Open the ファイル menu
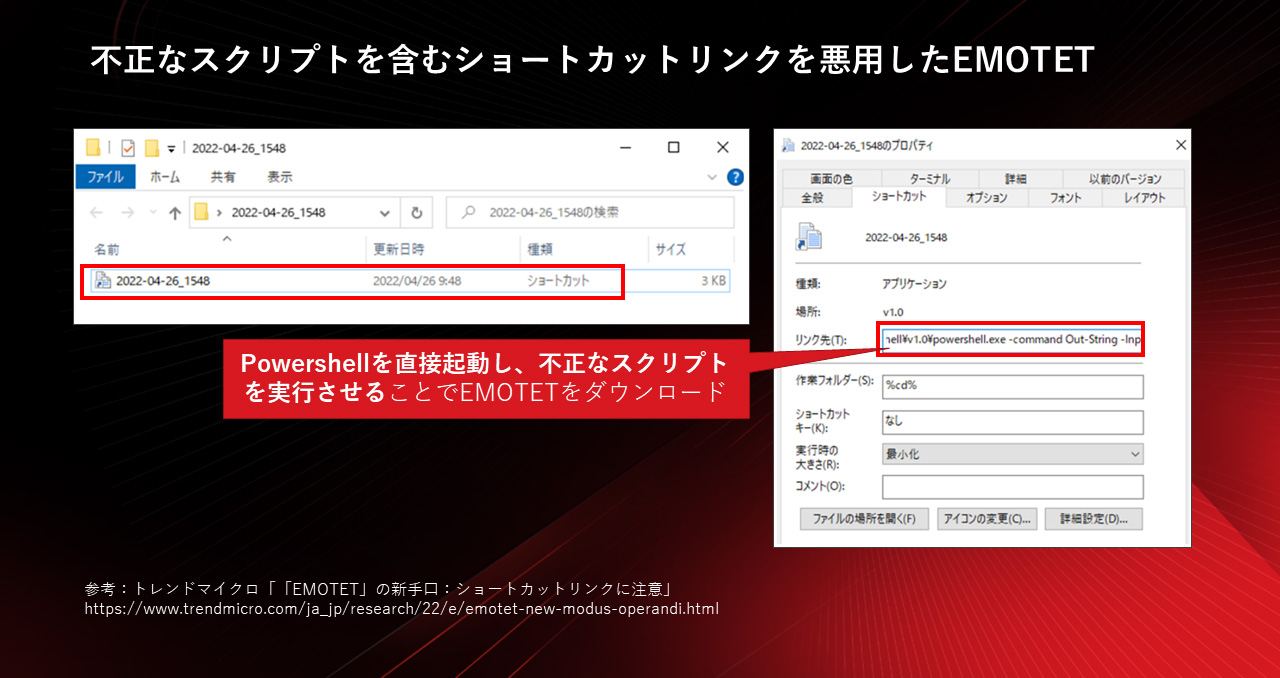 [104, 177]
